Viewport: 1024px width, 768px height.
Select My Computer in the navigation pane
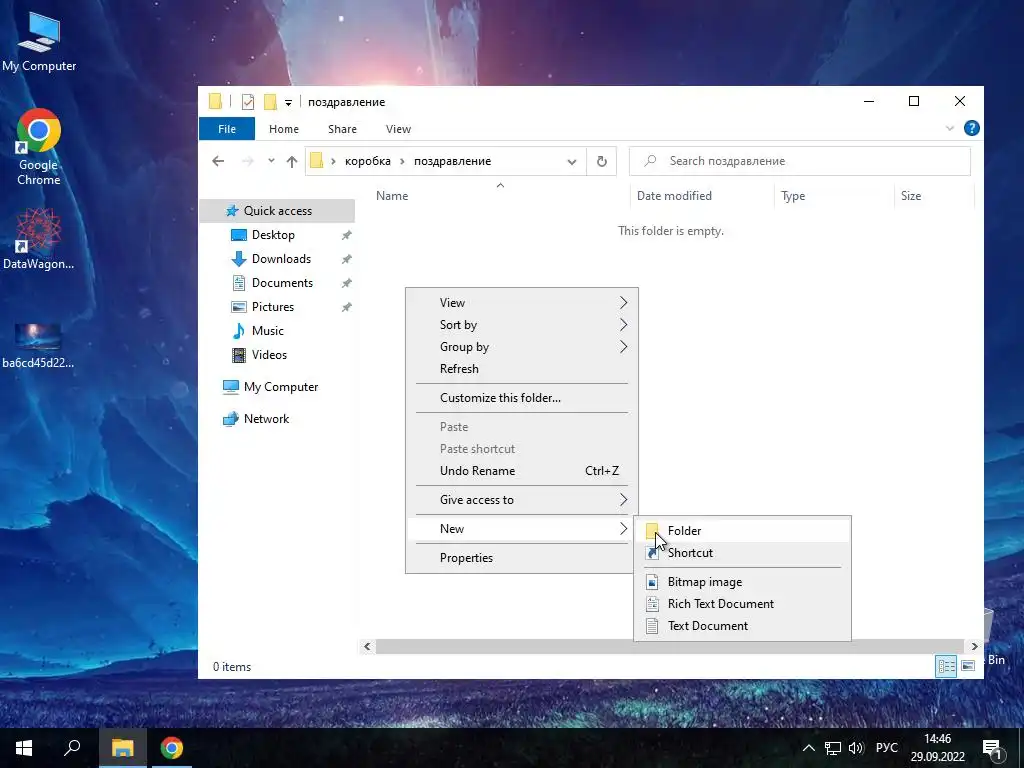pos(280,387)
